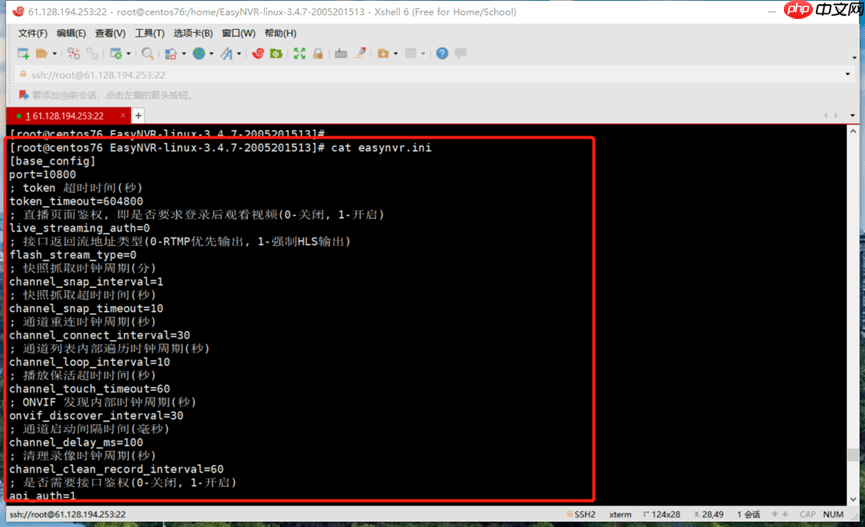This screenshot has height=527, width=865.
Task: Click the status bar down arrow
Action: (x=785, y=514)
